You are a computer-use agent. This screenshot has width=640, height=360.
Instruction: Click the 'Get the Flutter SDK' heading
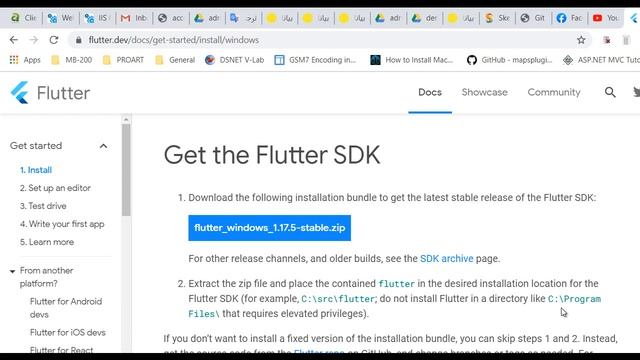[x=272, y=155]
